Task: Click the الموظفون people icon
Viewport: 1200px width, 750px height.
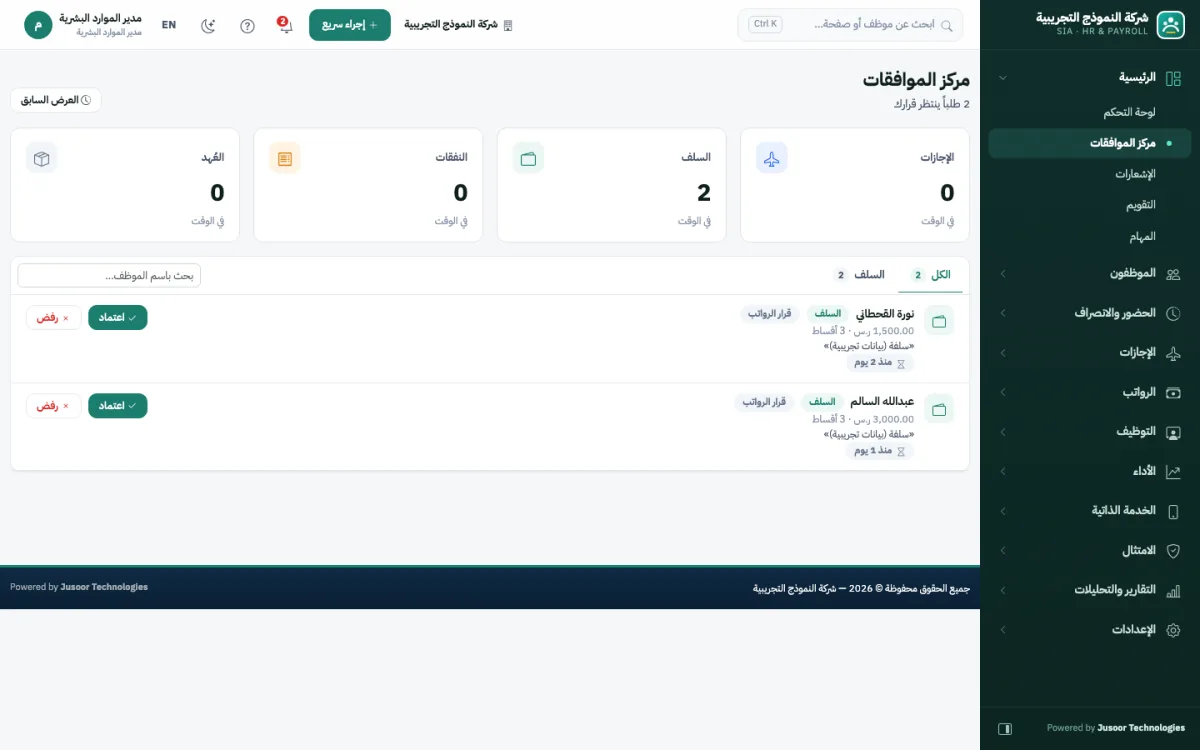Action: click(1174, 273)
